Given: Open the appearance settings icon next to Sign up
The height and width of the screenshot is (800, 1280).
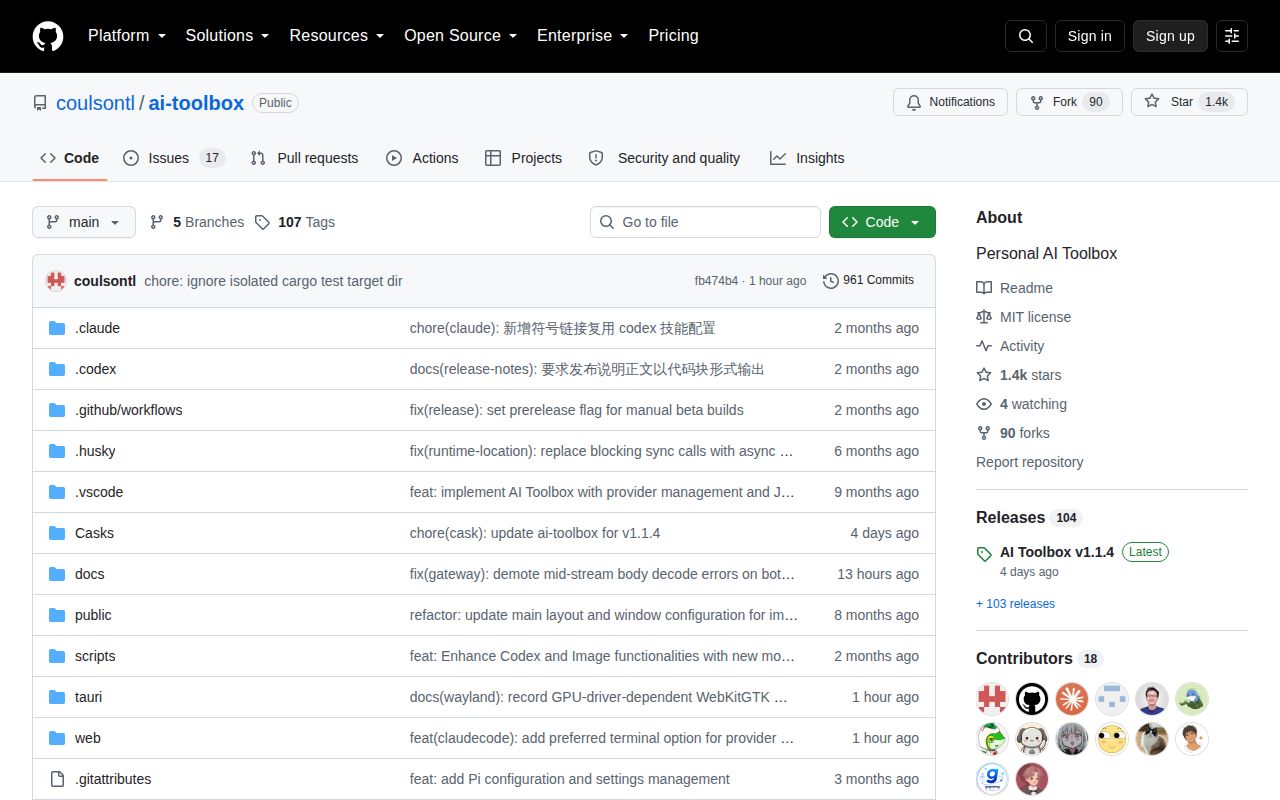Looking at the screenshot, I should (x=1232, y=36).
